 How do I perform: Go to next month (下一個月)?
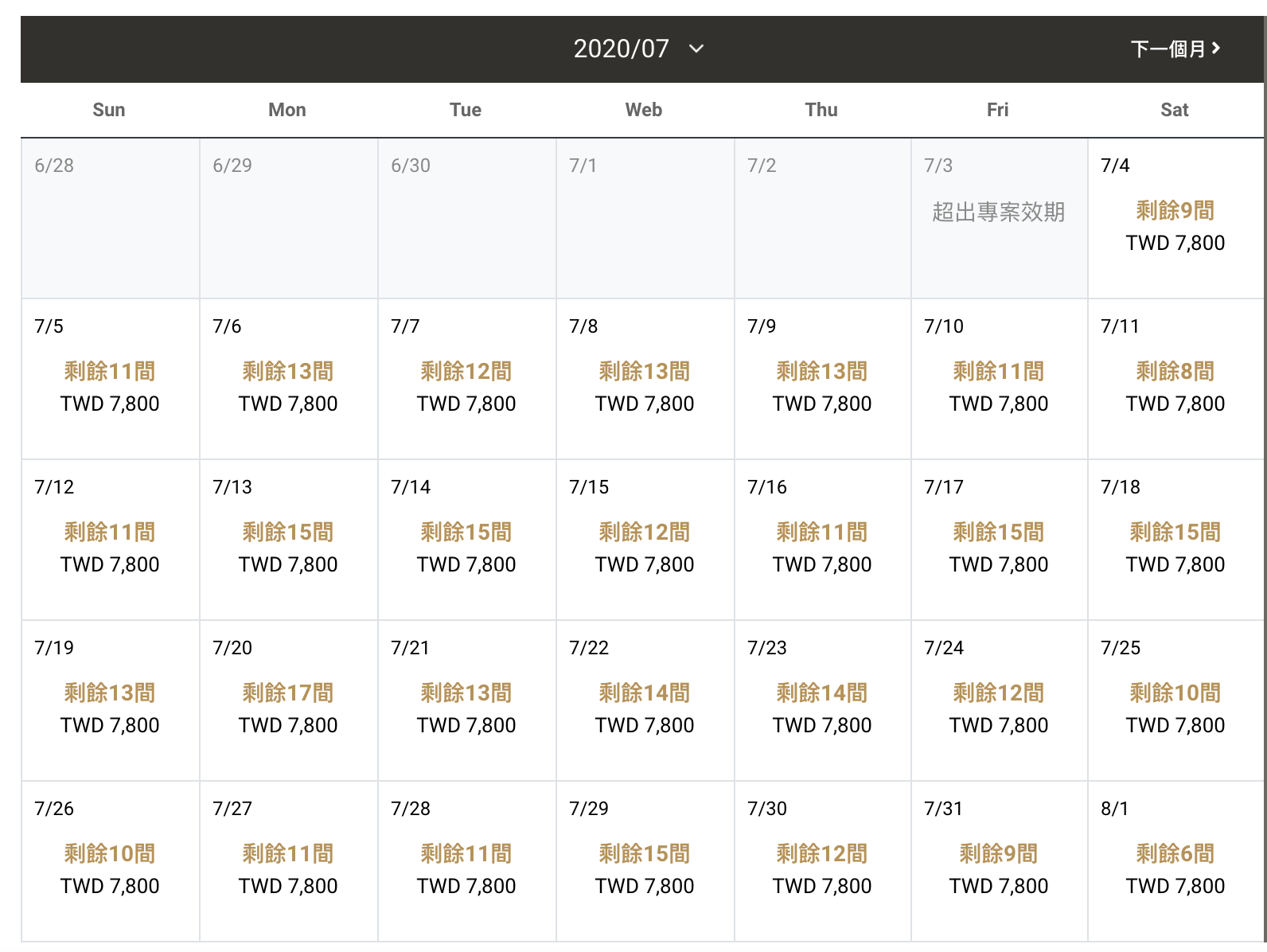[1175, 49]
